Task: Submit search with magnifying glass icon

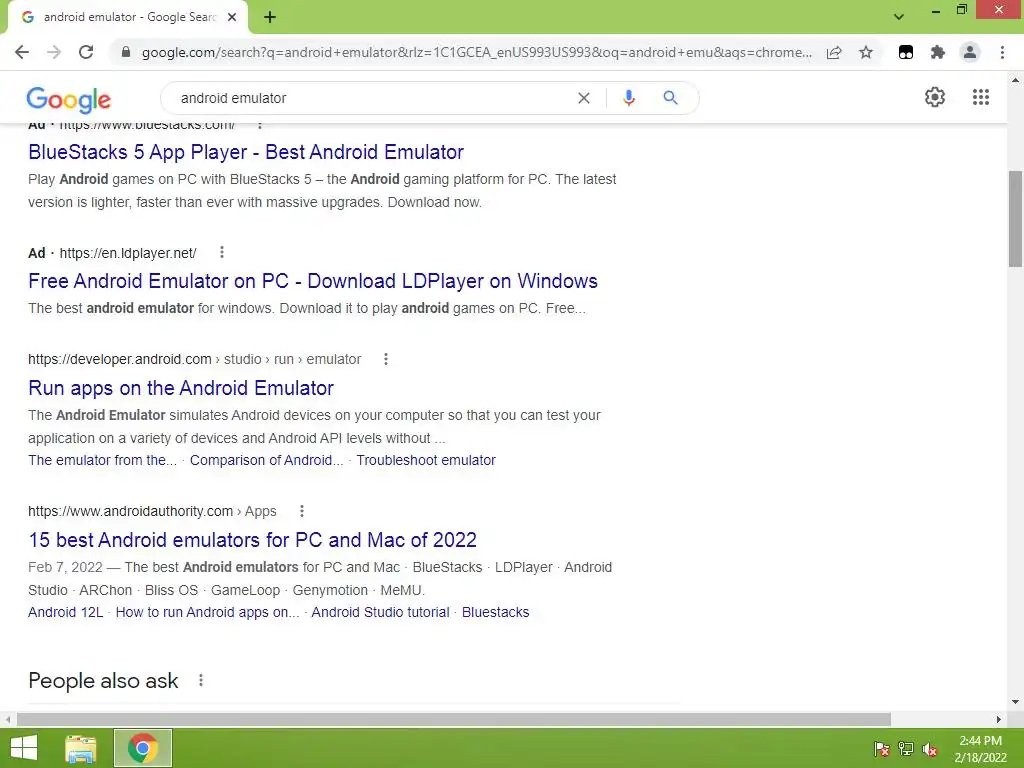Action: click(670, 98)
